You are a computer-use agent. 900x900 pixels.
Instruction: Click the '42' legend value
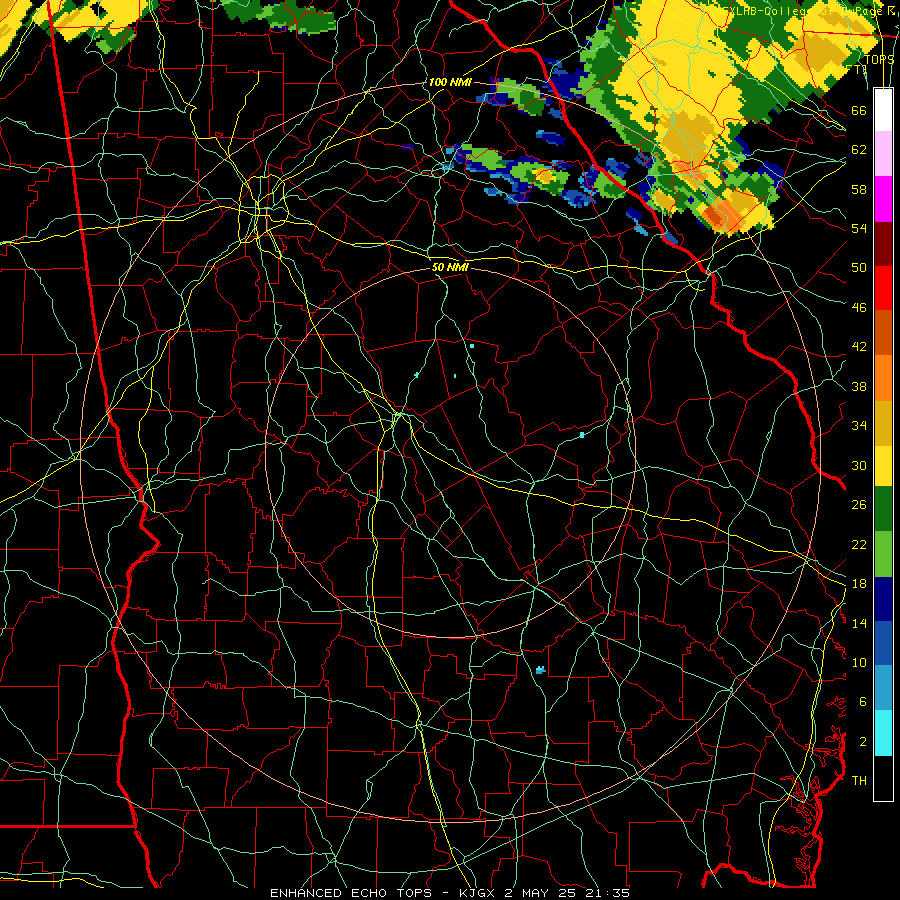pos(859,347)
